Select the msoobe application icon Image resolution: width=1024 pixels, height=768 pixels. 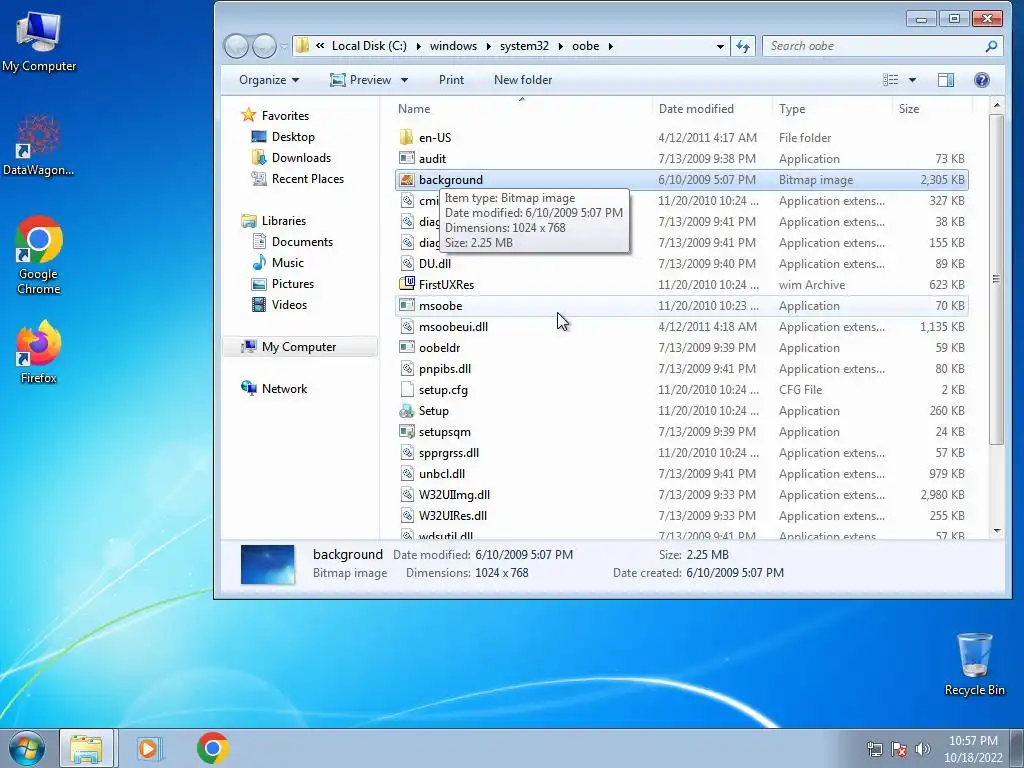coord(406,306)
